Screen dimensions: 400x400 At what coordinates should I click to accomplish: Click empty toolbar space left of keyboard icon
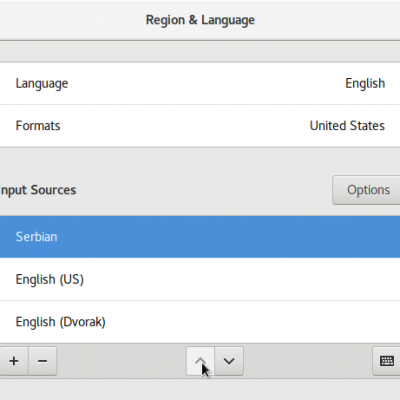tap(308, 361)
